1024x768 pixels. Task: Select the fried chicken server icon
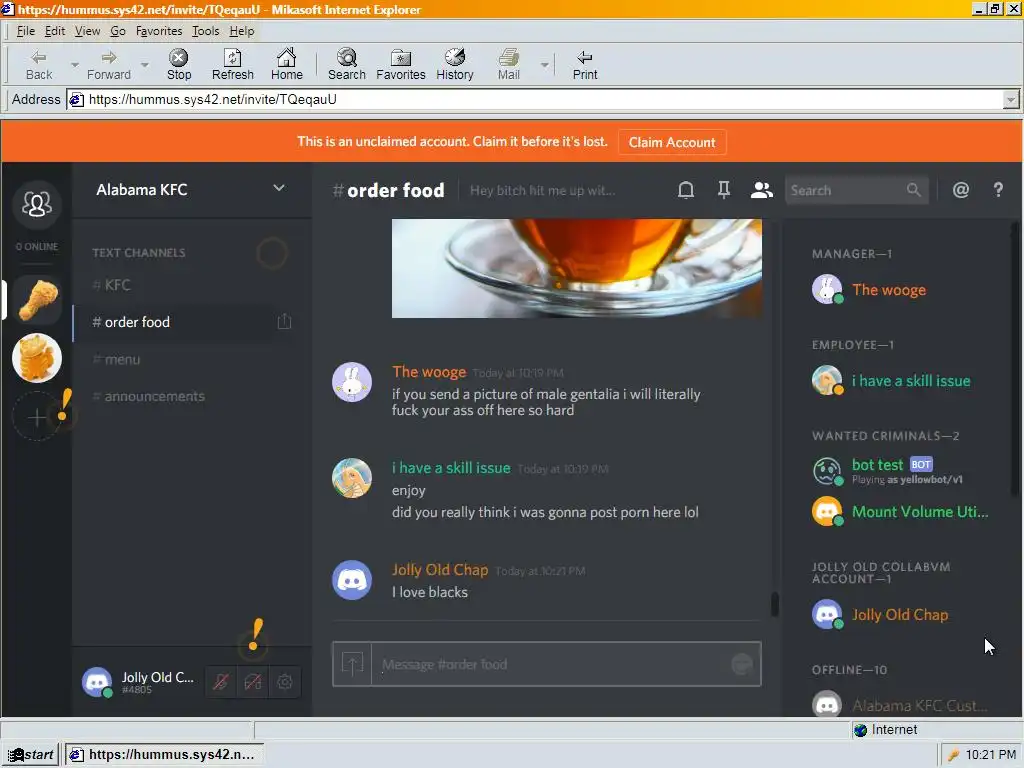click(37, 300)
